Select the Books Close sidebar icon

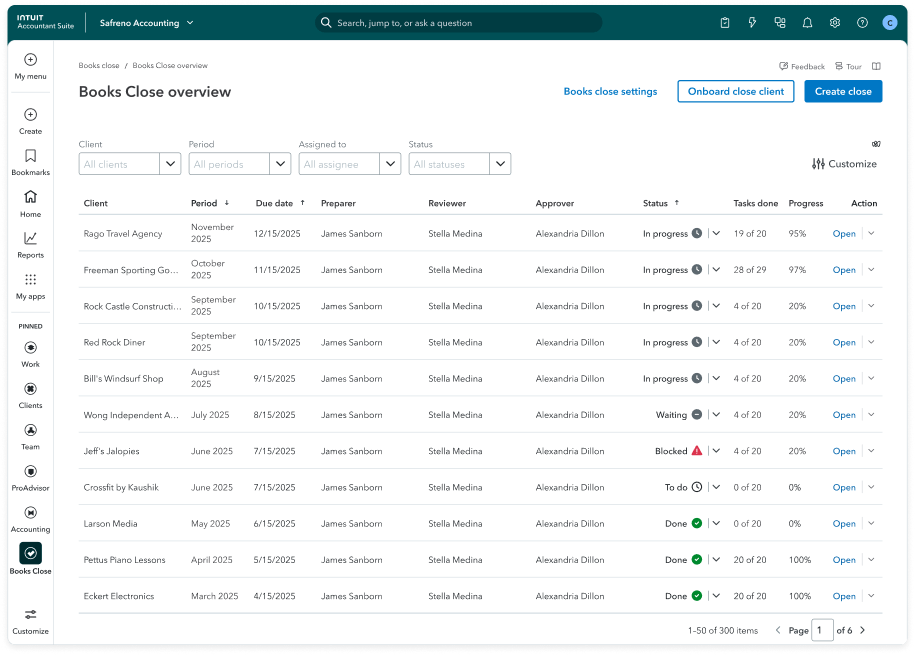click(x=30, y=552)
